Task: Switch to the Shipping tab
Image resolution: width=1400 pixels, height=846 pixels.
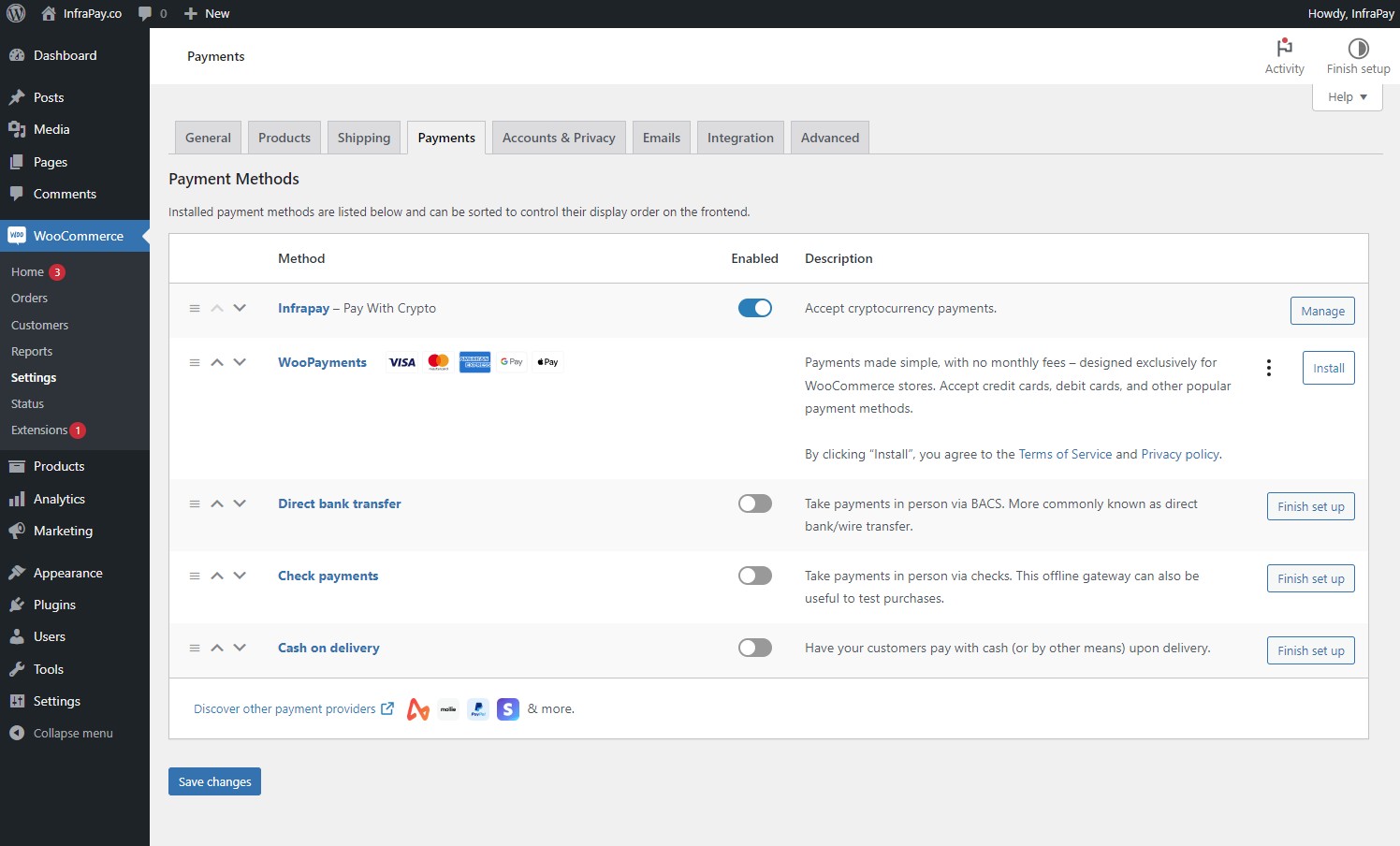Action: pos(364,138)
